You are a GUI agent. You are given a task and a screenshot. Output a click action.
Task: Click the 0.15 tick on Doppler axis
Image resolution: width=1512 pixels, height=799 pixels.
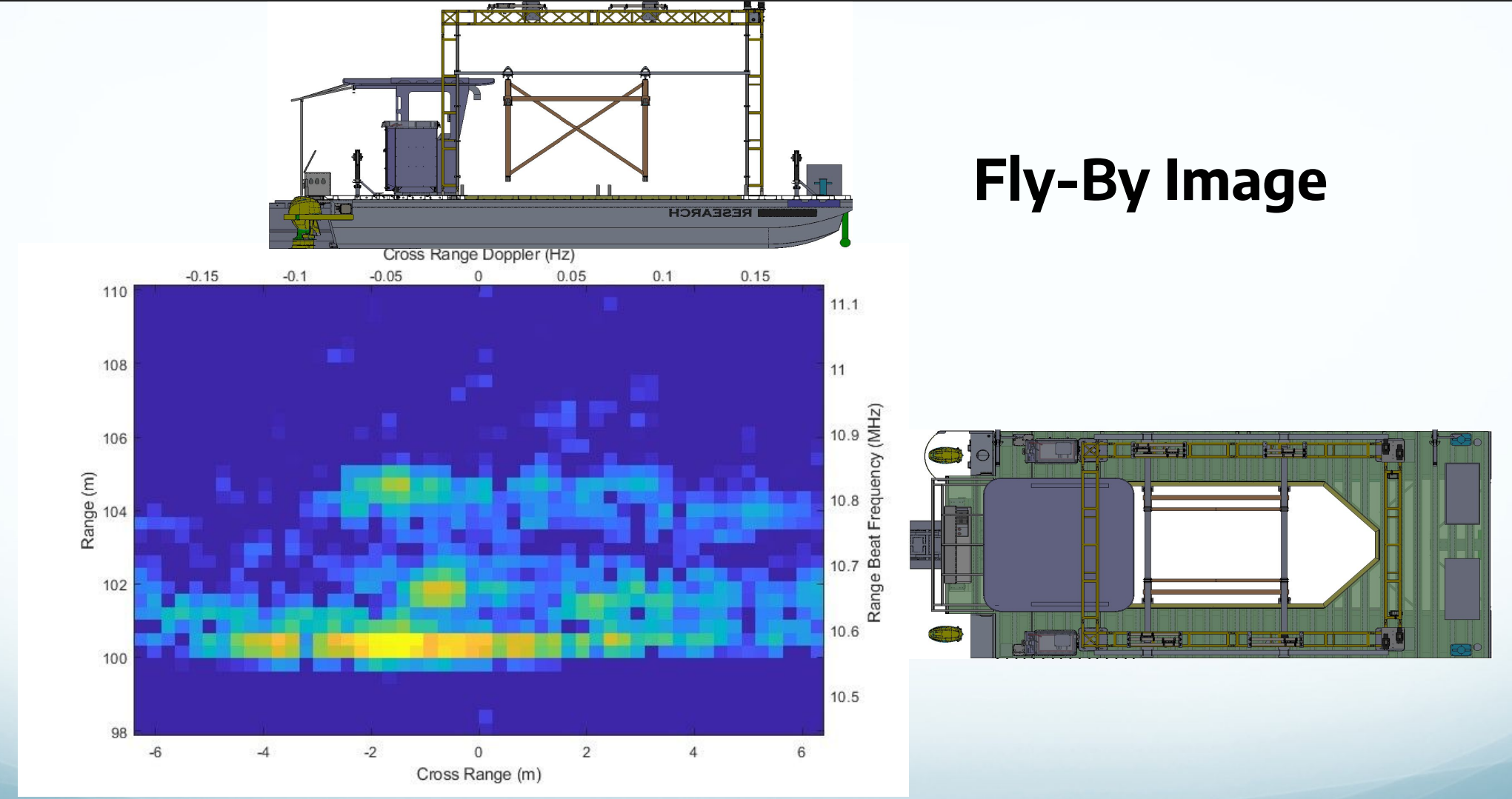pyautogui.click(x=755, y=276)
